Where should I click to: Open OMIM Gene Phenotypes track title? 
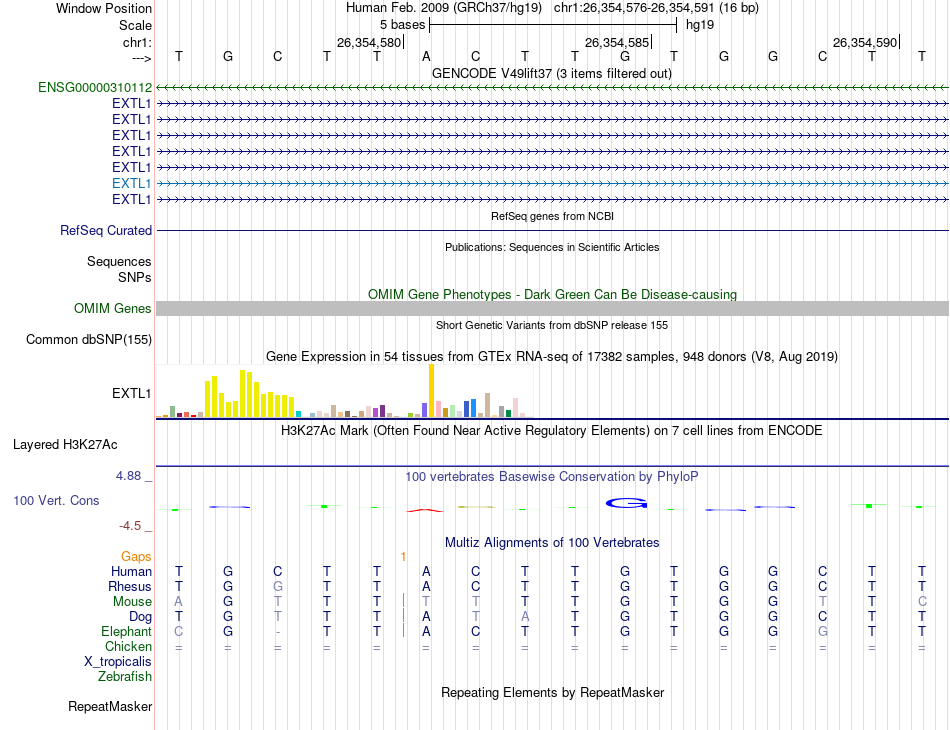pos(552,294)
